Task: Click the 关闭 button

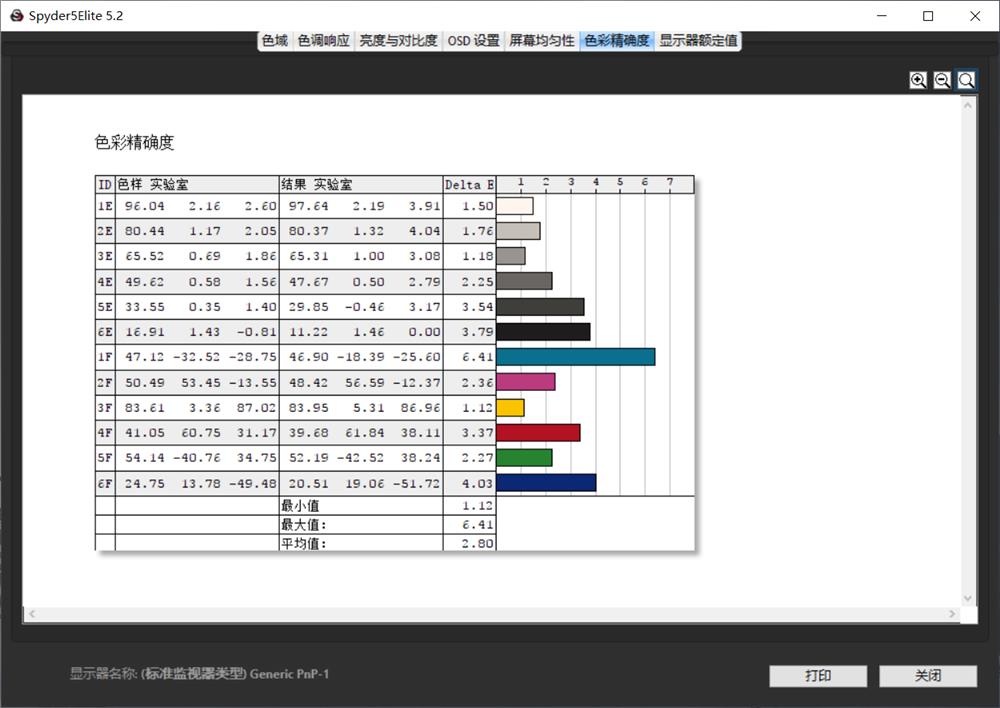Action: click(x=927, y=676)
